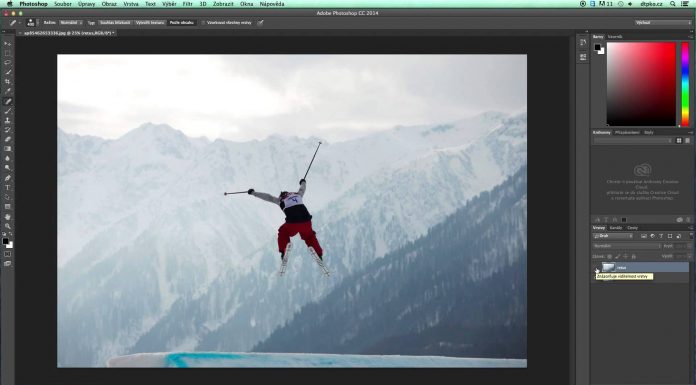
Task: Open the Soubor menu
Action: (x=63, y=4)
